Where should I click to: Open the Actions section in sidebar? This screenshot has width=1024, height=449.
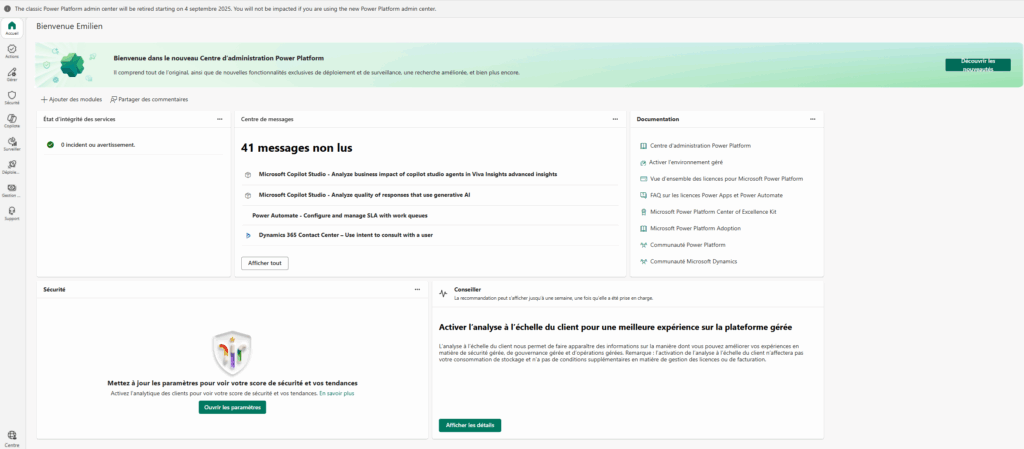click(x=12, y=52)
